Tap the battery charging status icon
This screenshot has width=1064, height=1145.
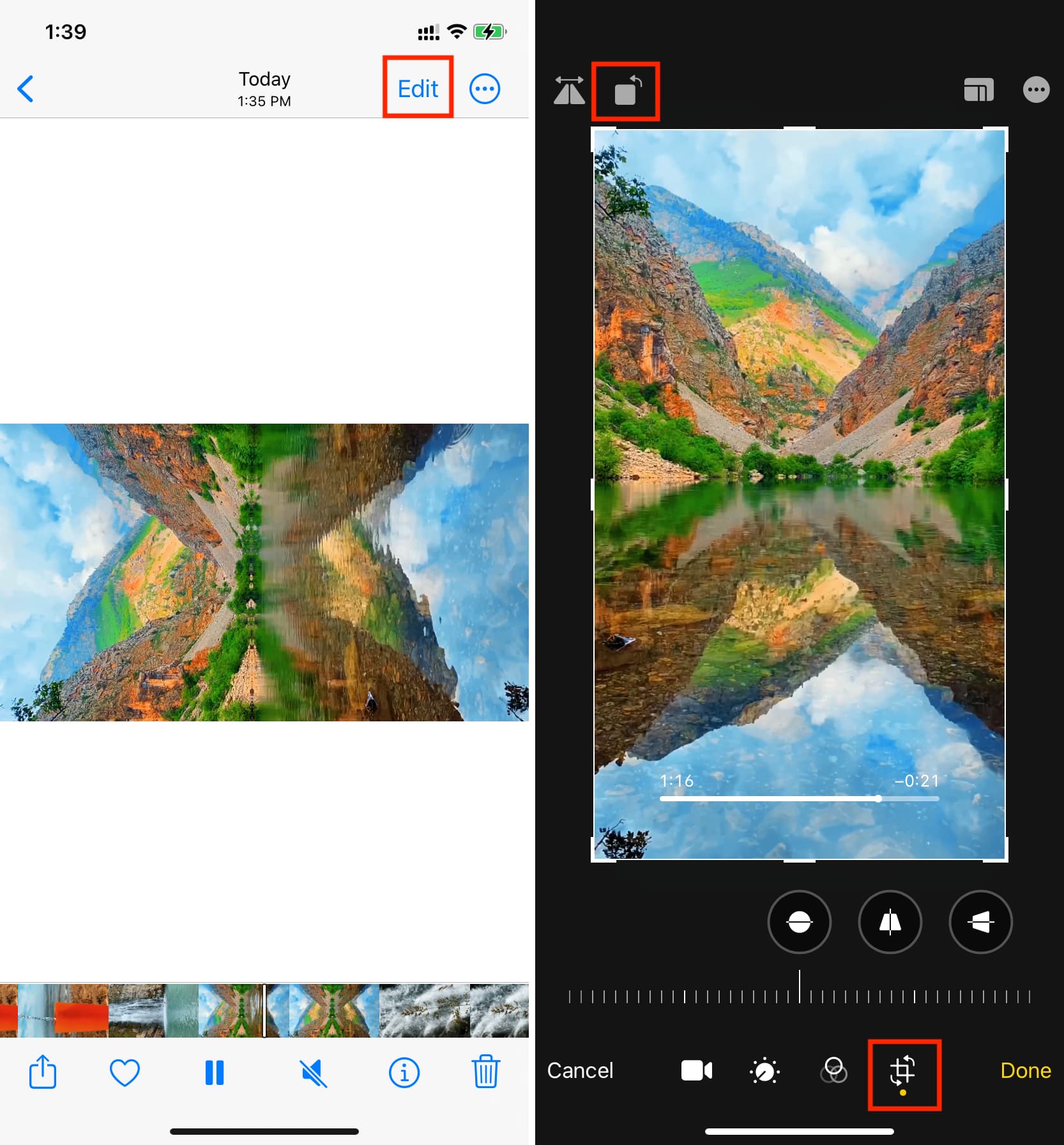pyautogui.click(x=490, y=31)
